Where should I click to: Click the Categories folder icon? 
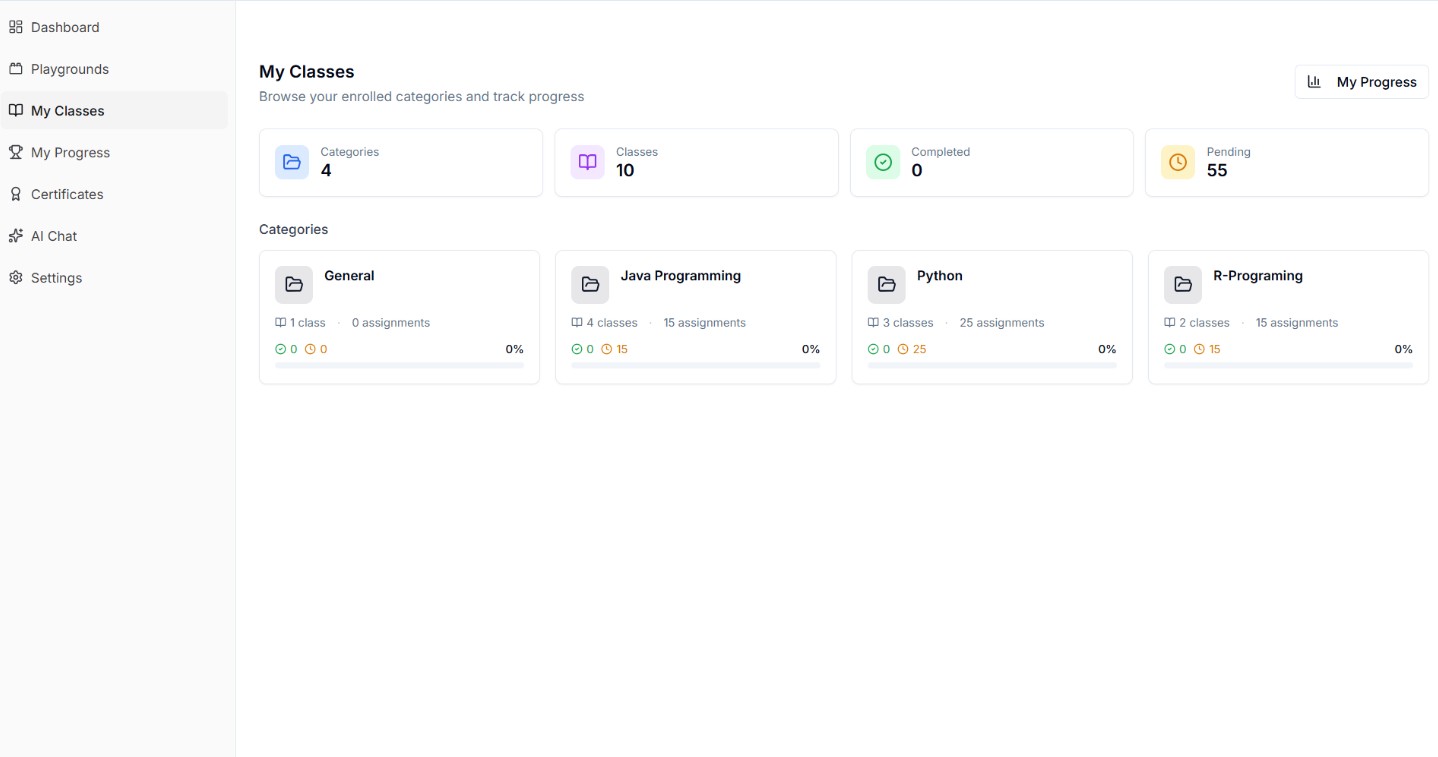point(291,161)
